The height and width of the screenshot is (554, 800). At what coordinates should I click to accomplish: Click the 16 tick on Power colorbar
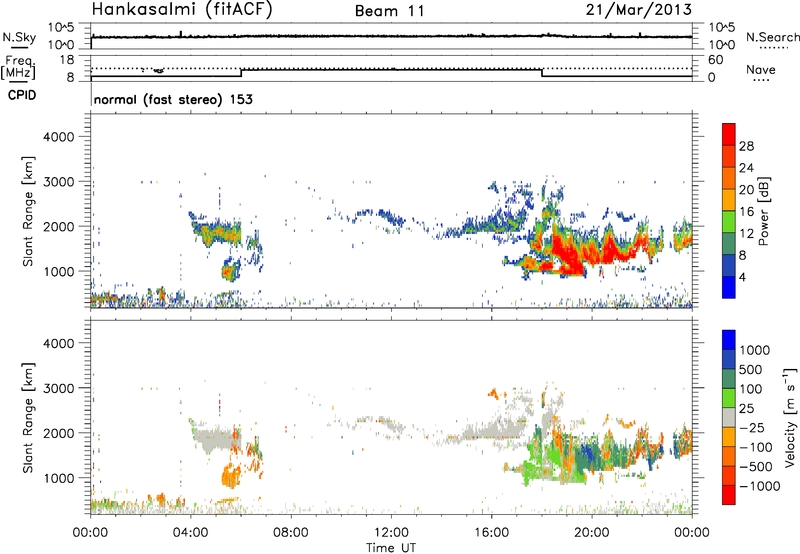point(746,212)
